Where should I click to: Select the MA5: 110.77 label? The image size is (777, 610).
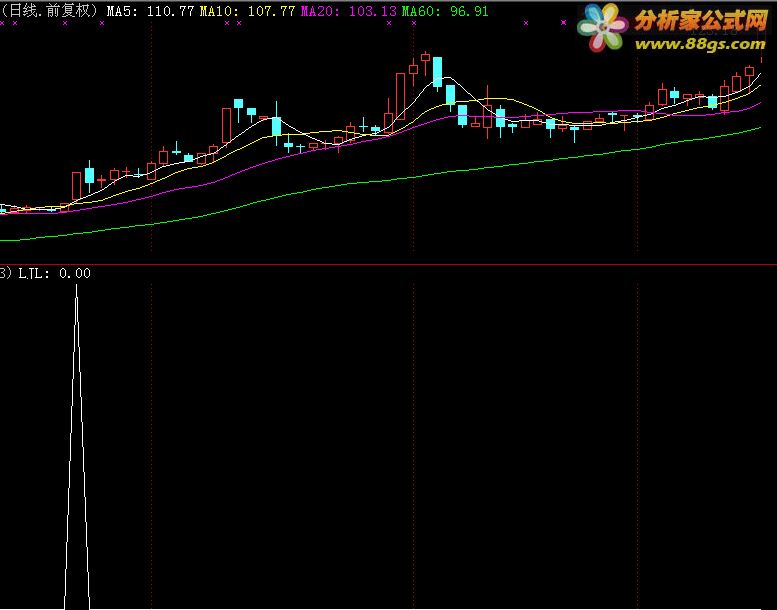pos(151,11)
